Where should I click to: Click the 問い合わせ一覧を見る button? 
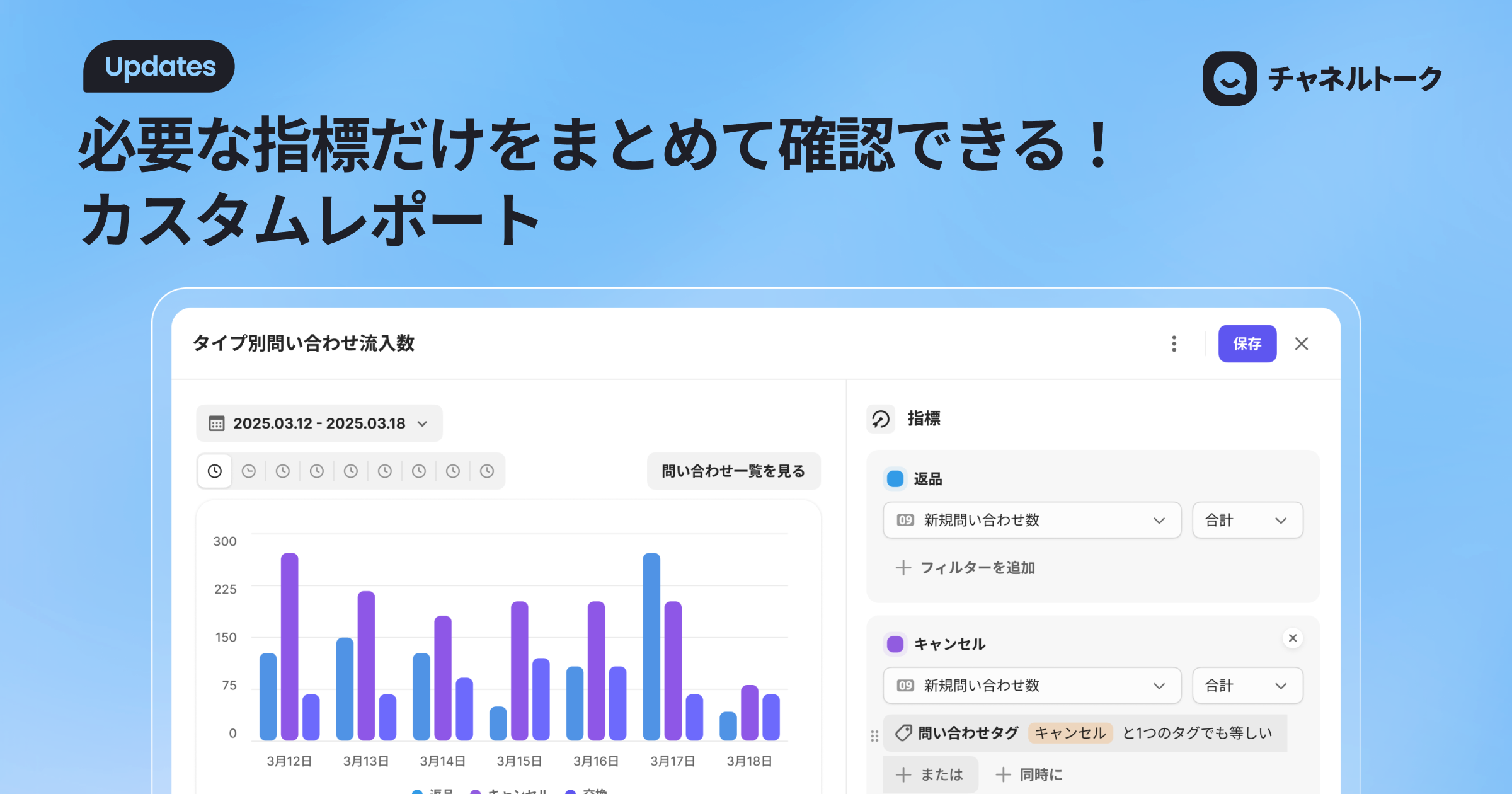point(733,471)
